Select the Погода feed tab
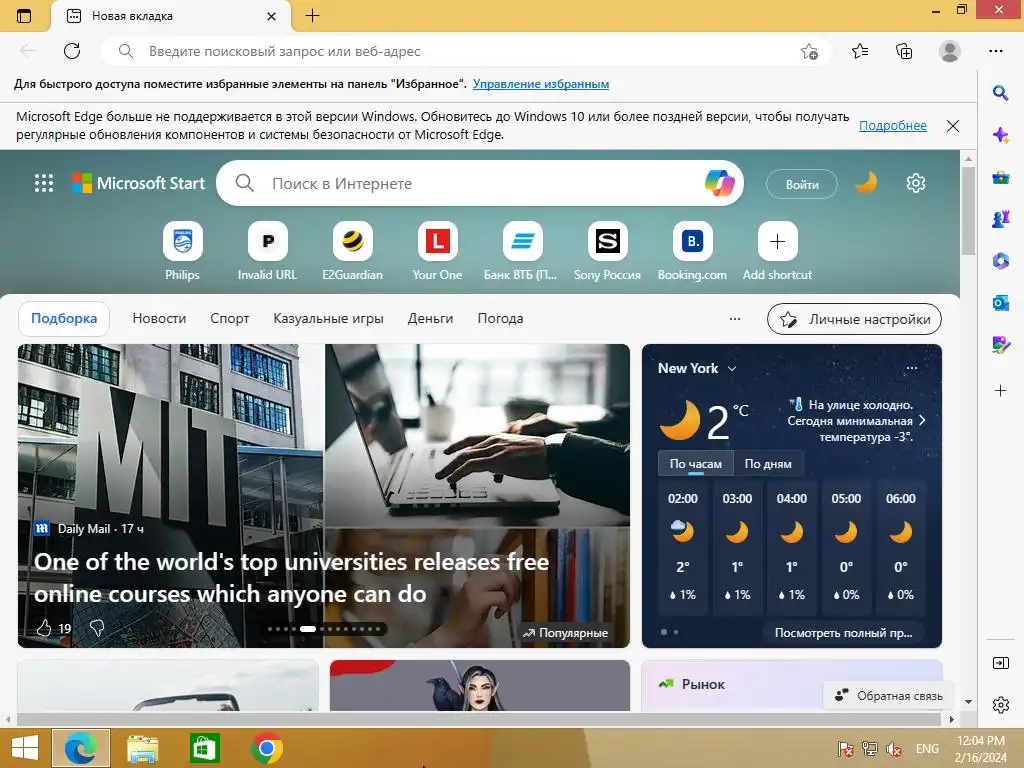 [x=500, y=319]
